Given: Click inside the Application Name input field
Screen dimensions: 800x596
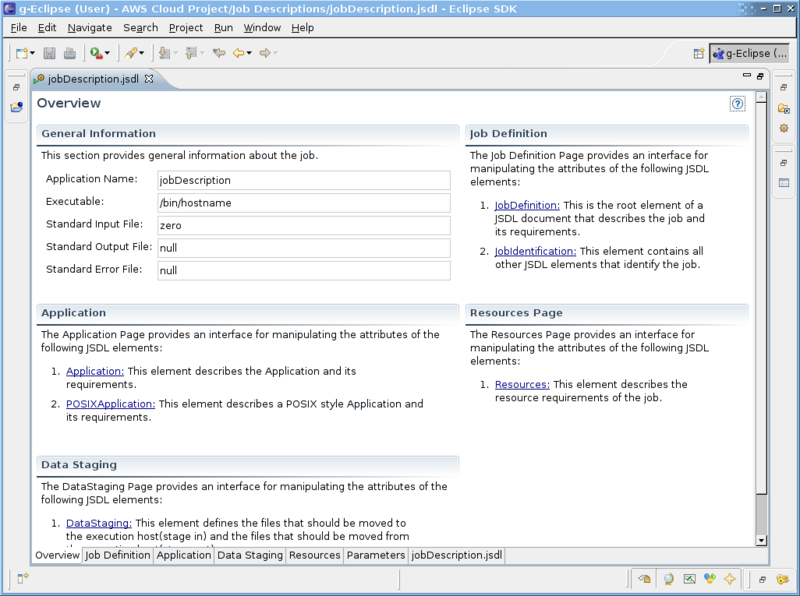Looking at the screenshot, I should [x=300, y=180].
